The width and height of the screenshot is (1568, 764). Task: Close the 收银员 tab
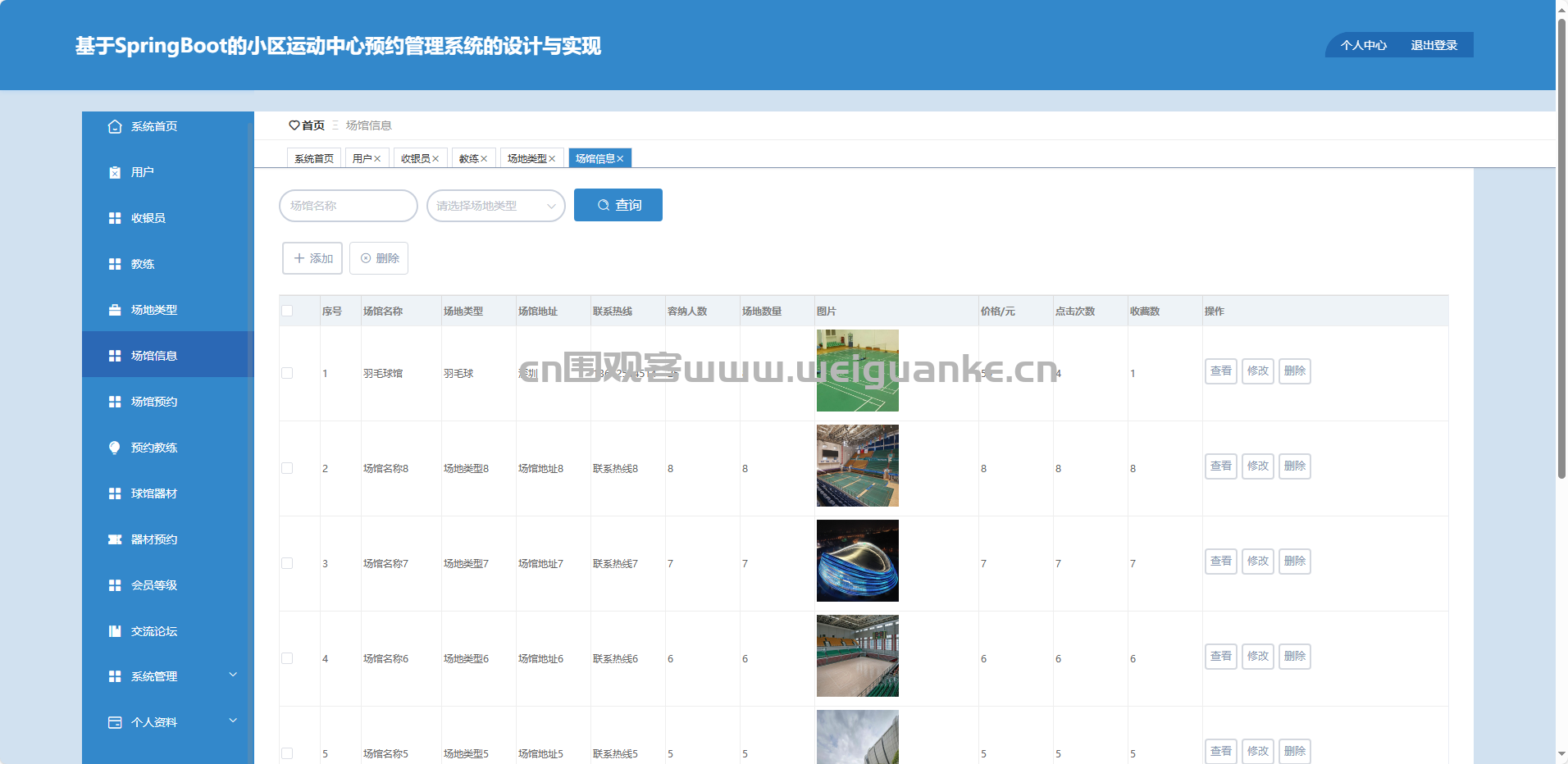pos(435,159)
